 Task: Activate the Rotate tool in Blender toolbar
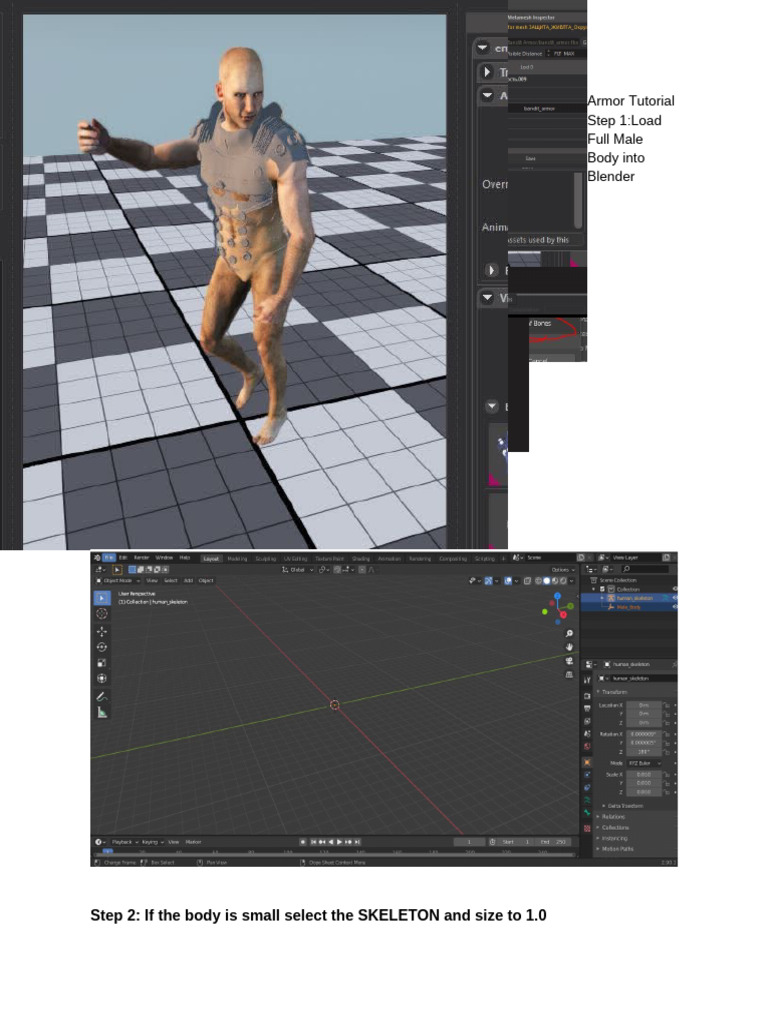tap(102, 647)
